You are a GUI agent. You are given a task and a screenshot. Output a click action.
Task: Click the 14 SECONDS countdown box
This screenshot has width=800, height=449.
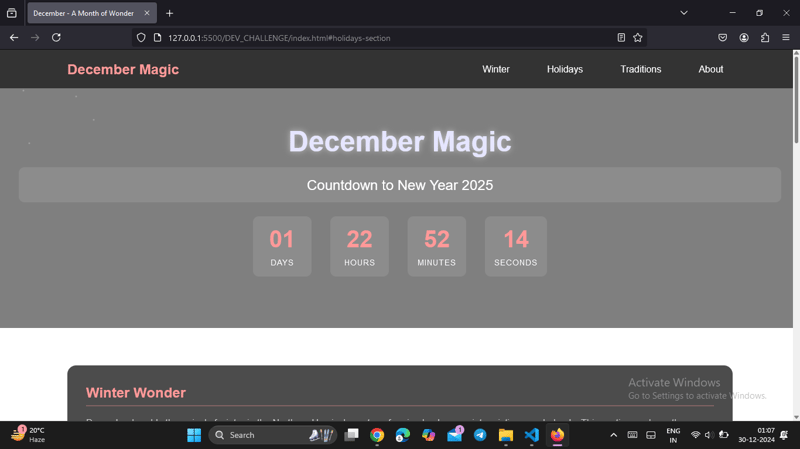[x=516, y=246]
